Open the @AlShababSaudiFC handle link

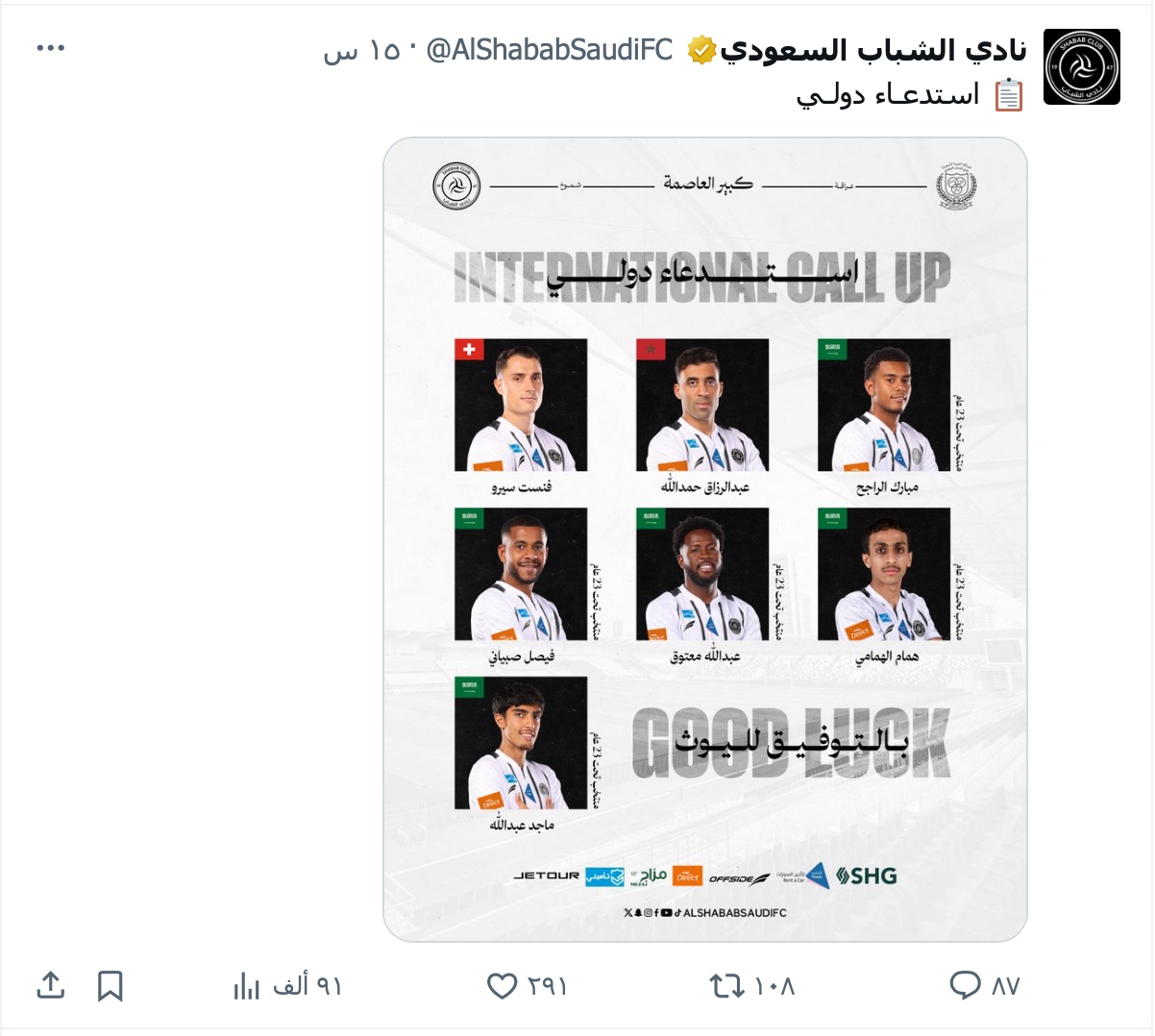(x=550, y=50)
